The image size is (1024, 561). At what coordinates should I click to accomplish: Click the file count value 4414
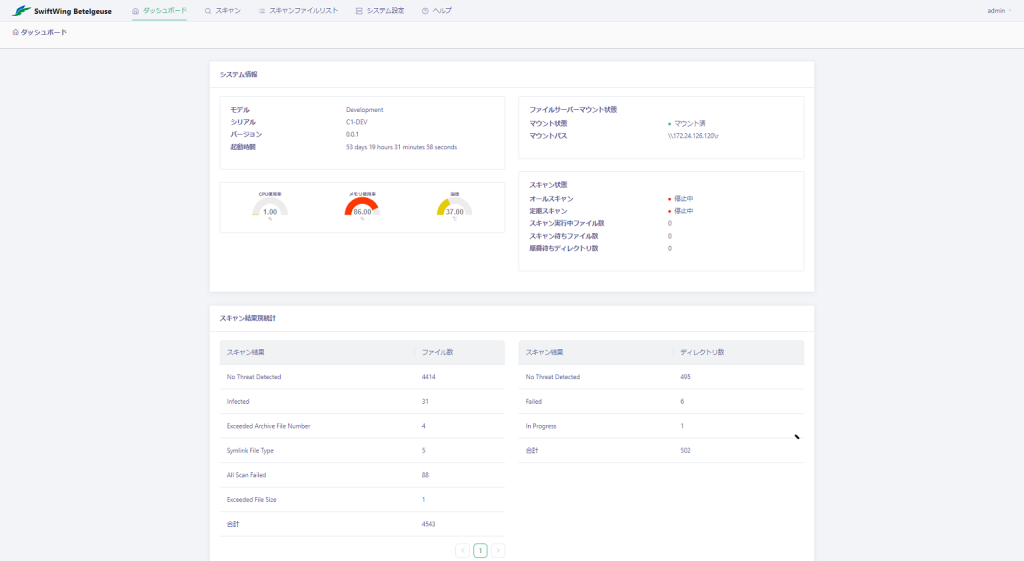point(428,377)
